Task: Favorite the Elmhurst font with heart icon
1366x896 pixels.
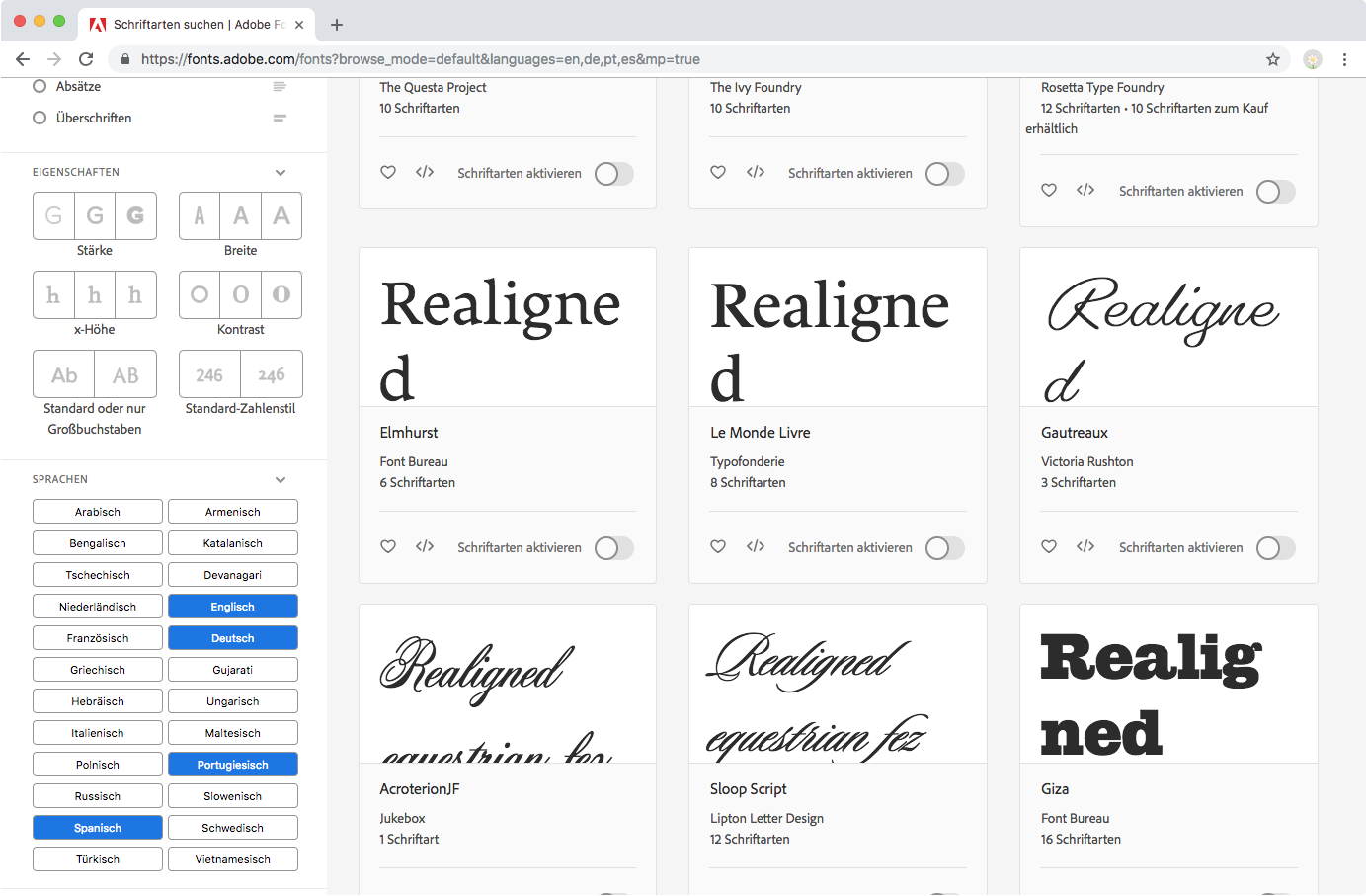Action: 388,546
